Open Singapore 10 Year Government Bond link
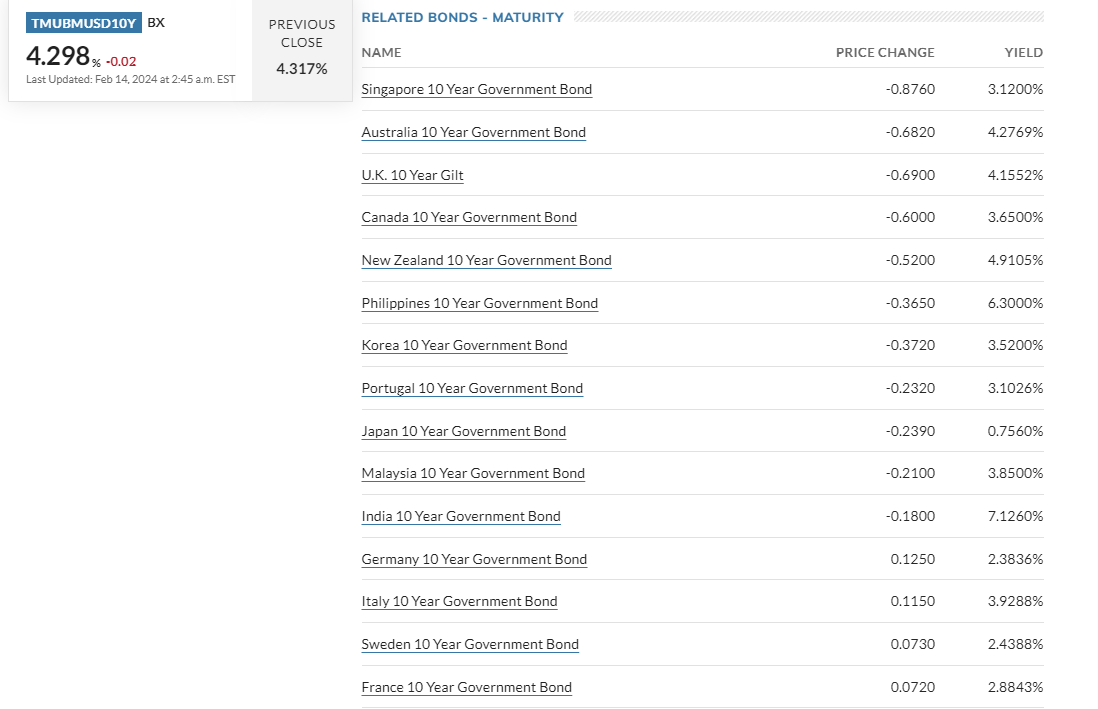This screenshot has width=1098, height=709. tap(476, 89)
